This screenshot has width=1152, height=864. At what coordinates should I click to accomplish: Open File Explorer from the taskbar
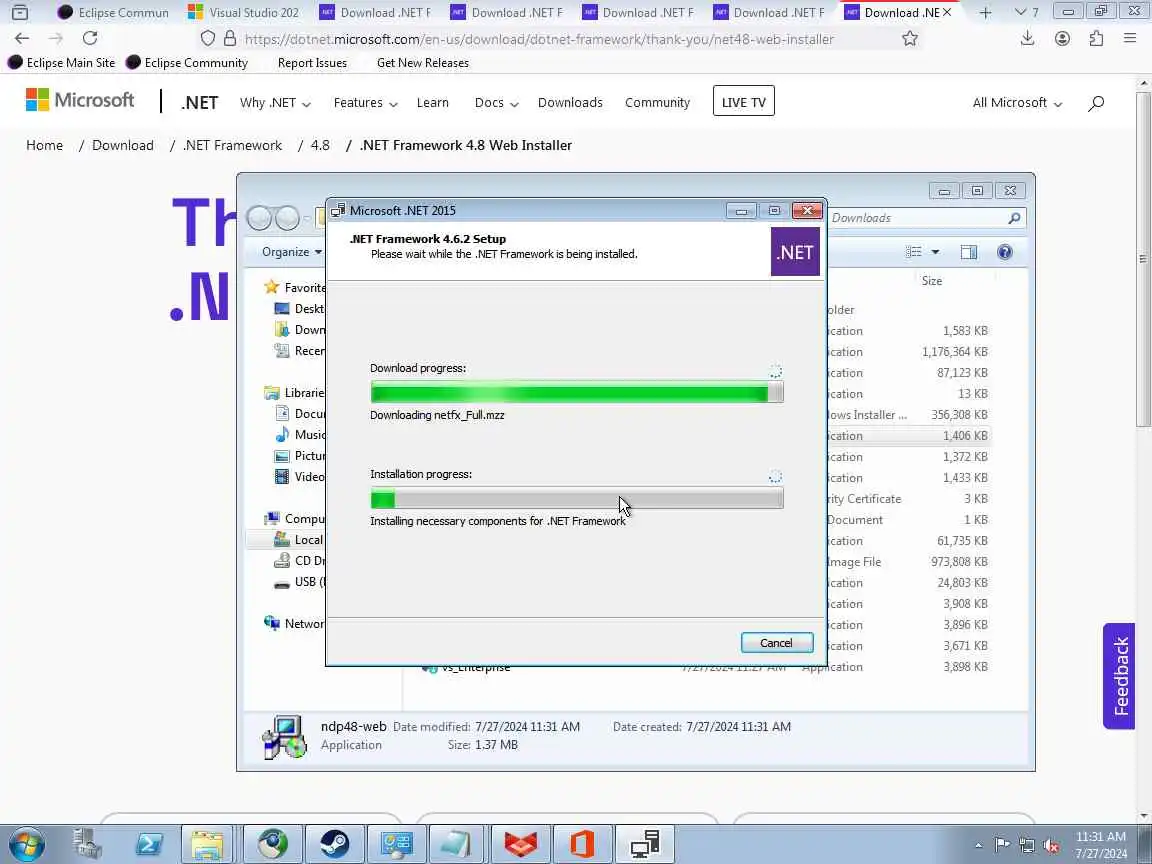pyautogui.click(x=207, y=844)
